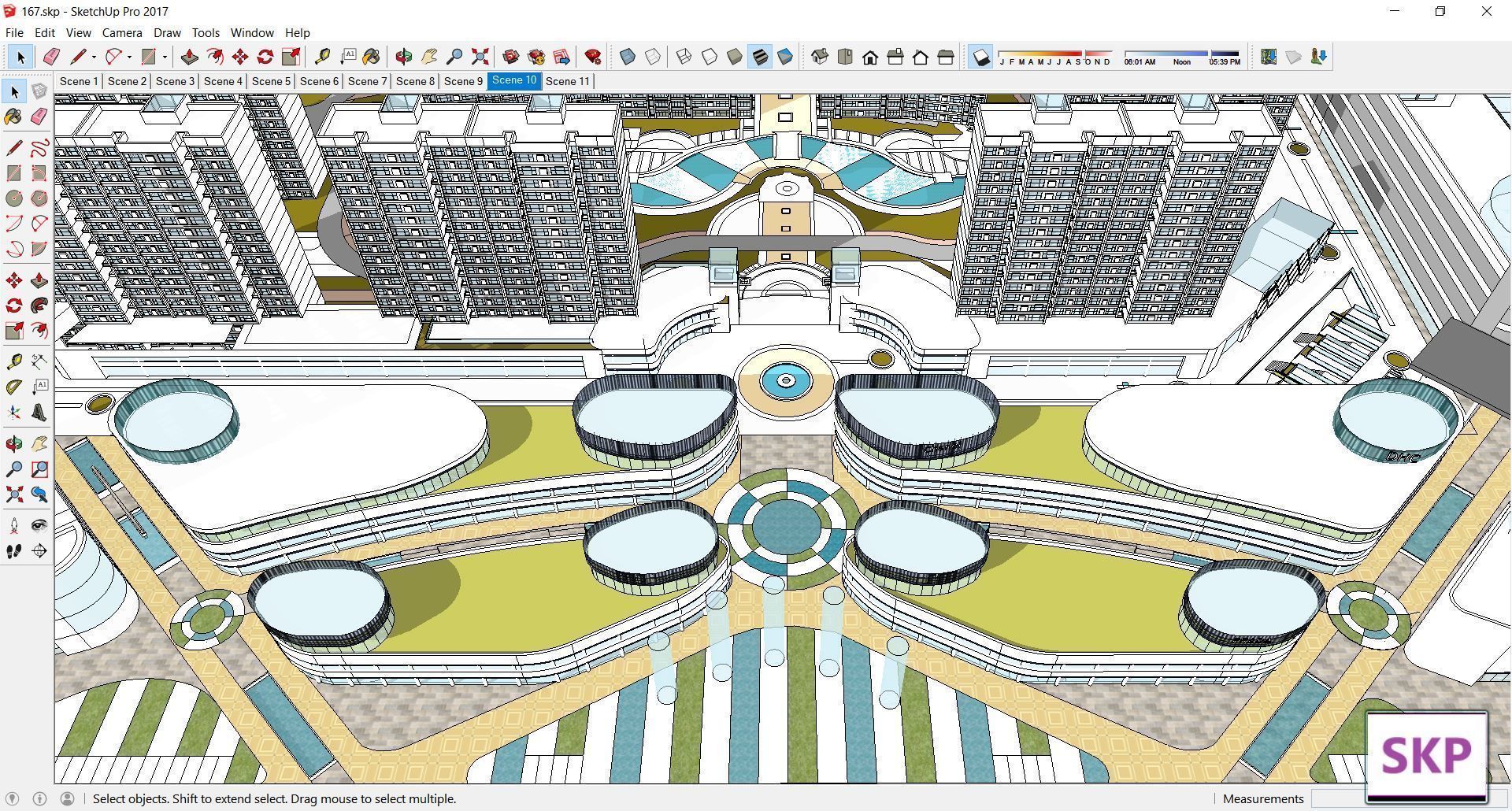The image size is (1512, 811).
Task: Toggle Shaded With Textures style
Action: [x=759, y=57]
